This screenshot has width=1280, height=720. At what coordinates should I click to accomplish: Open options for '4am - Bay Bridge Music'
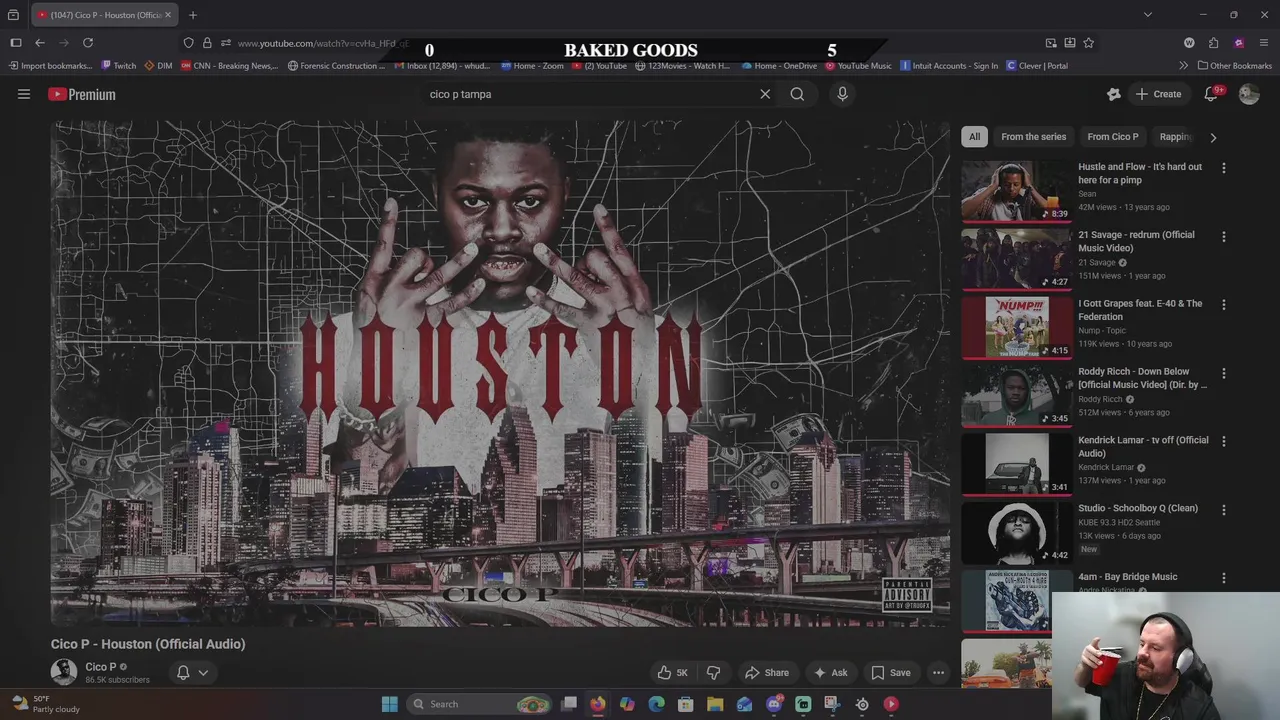[1223, 578]
